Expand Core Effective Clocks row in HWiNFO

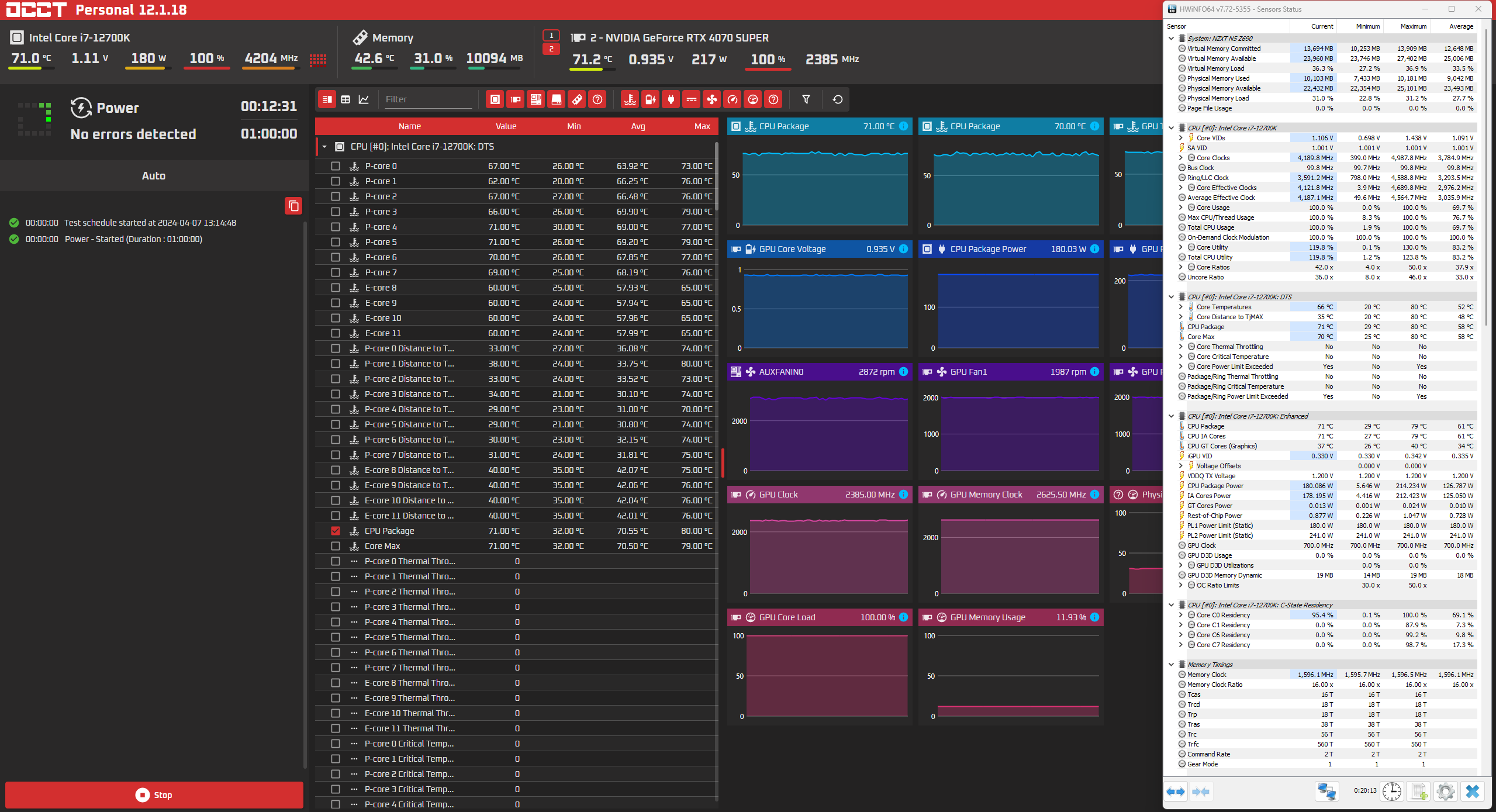click(x=1180, y=188)
